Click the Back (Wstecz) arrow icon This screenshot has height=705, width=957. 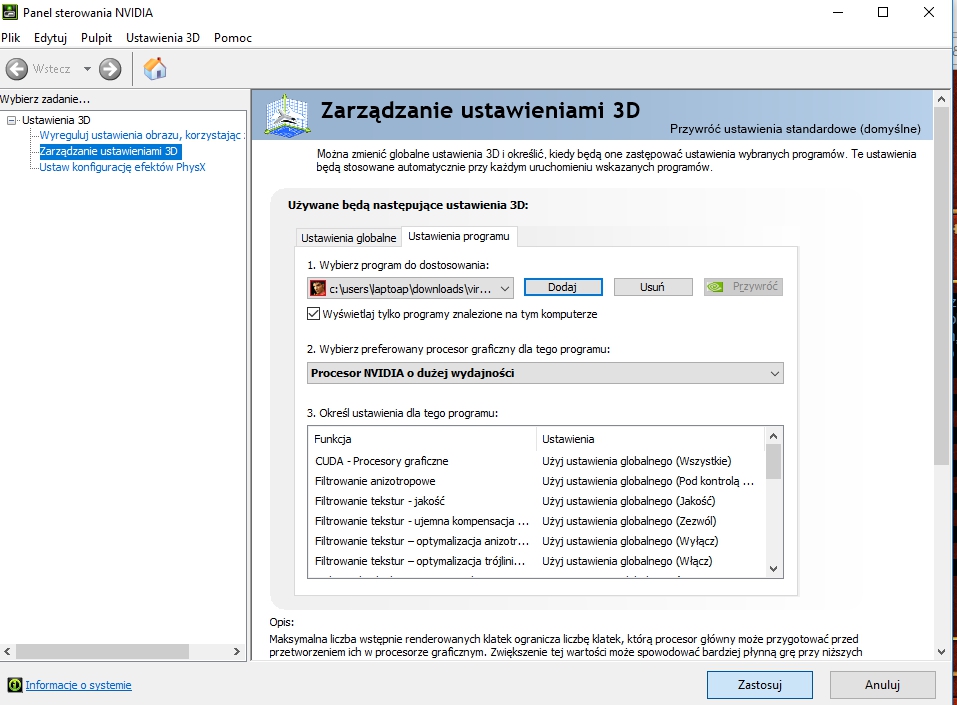pos(16,69)
